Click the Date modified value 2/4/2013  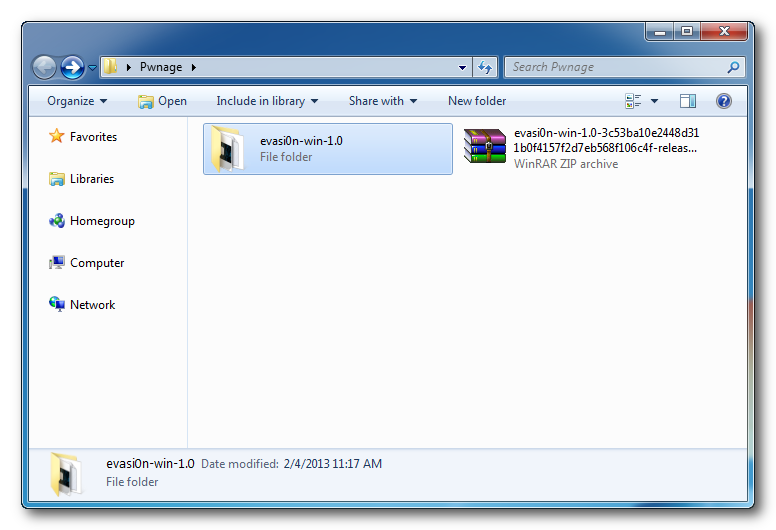(333, 464)
